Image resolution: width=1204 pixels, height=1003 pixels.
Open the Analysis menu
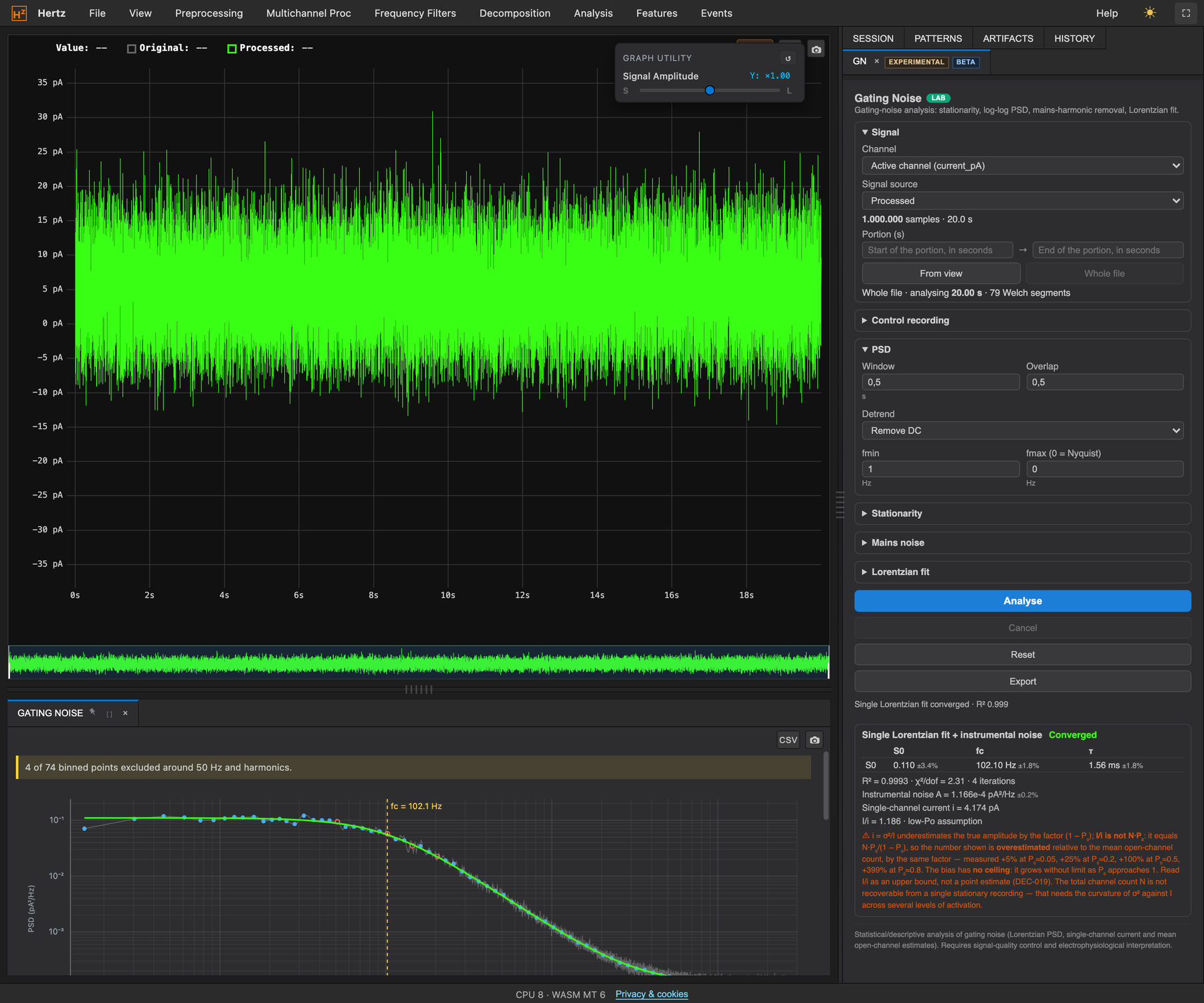[x=593, y=13]
